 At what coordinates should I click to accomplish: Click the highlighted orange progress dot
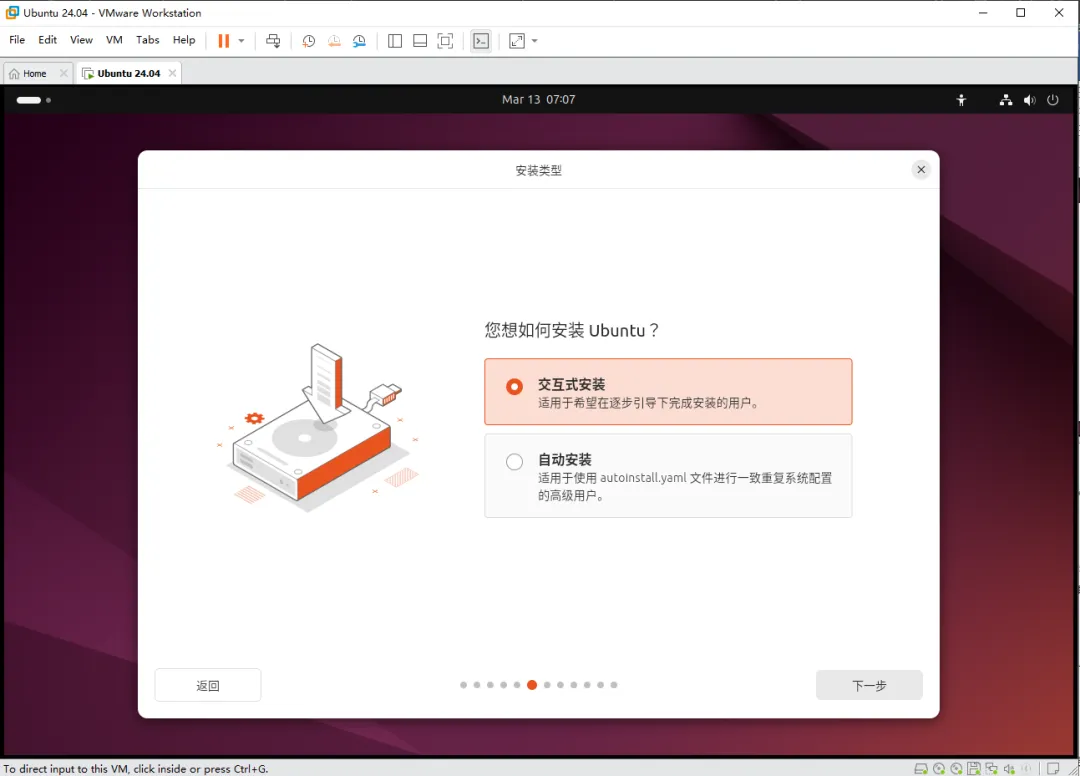click(x=532, y=684)
